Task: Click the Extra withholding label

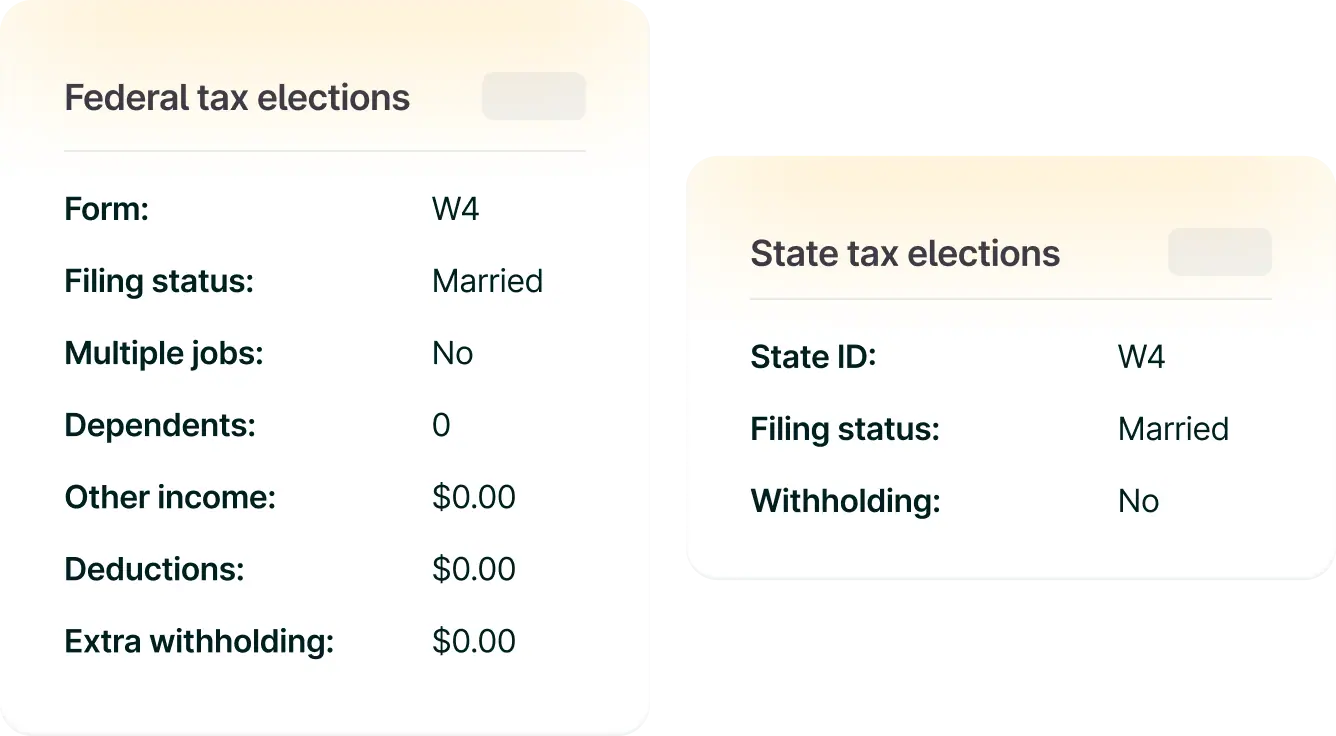Action: [x=199, y=642]
